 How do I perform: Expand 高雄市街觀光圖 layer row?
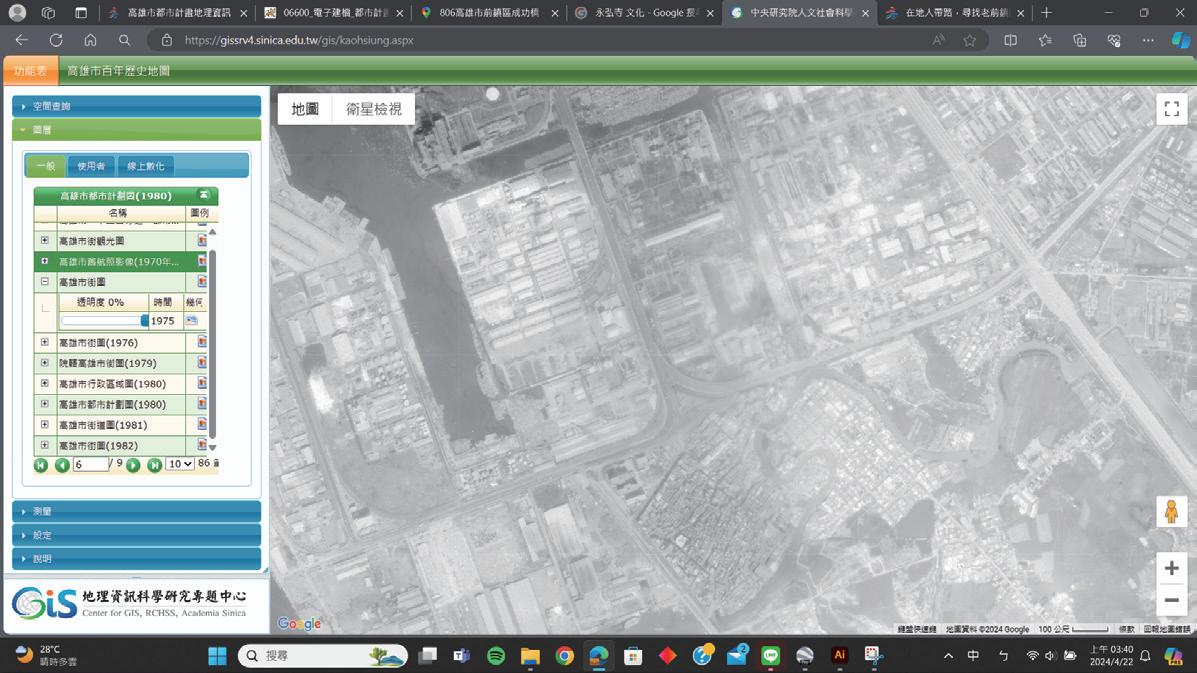[x=44, y=240]
